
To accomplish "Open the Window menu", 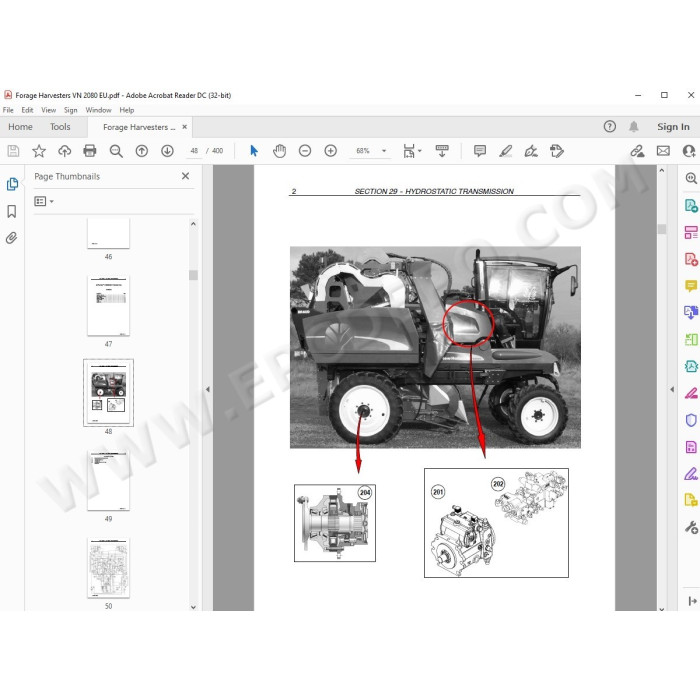I will [x=98, y=110].
